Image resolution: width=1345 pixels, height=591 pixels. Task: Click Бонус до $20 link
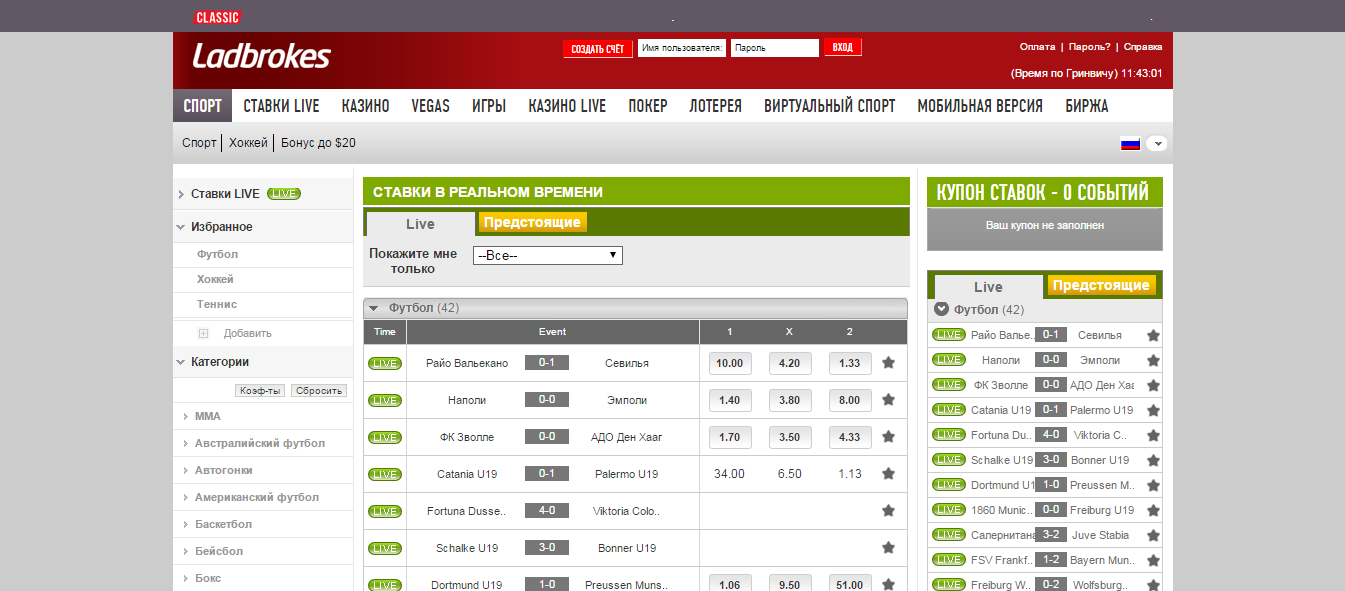pyautogui.click(x=318, y=143)
